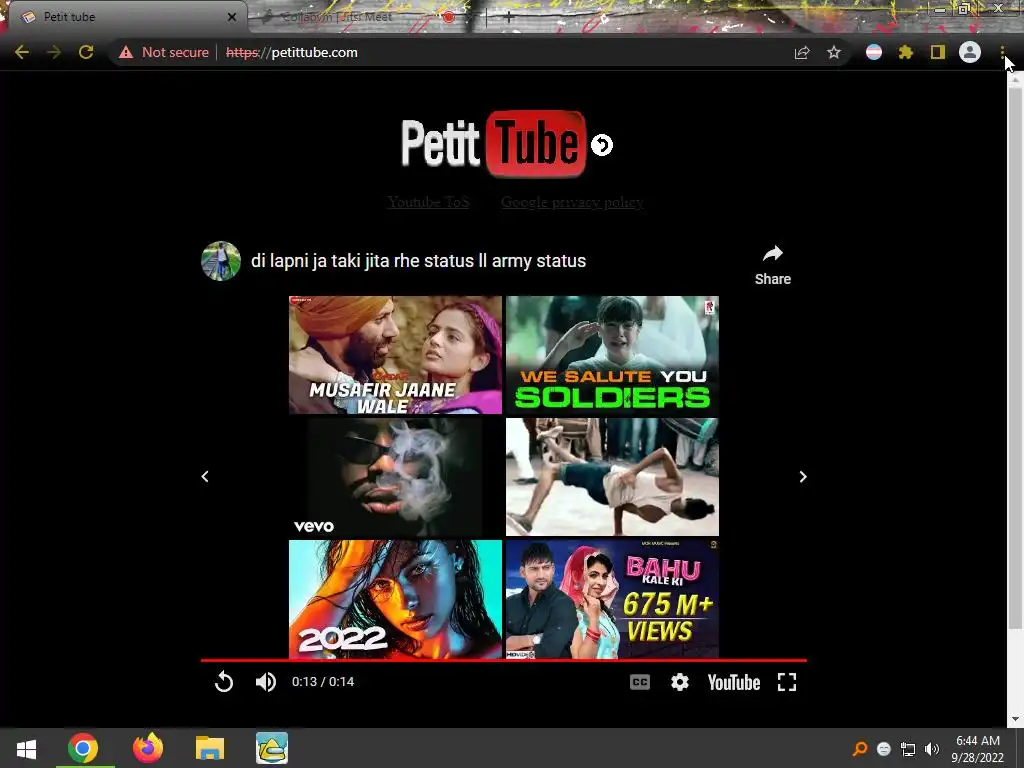
Task: Open the fourth pinned taskbar app
Action: point(272,748)
